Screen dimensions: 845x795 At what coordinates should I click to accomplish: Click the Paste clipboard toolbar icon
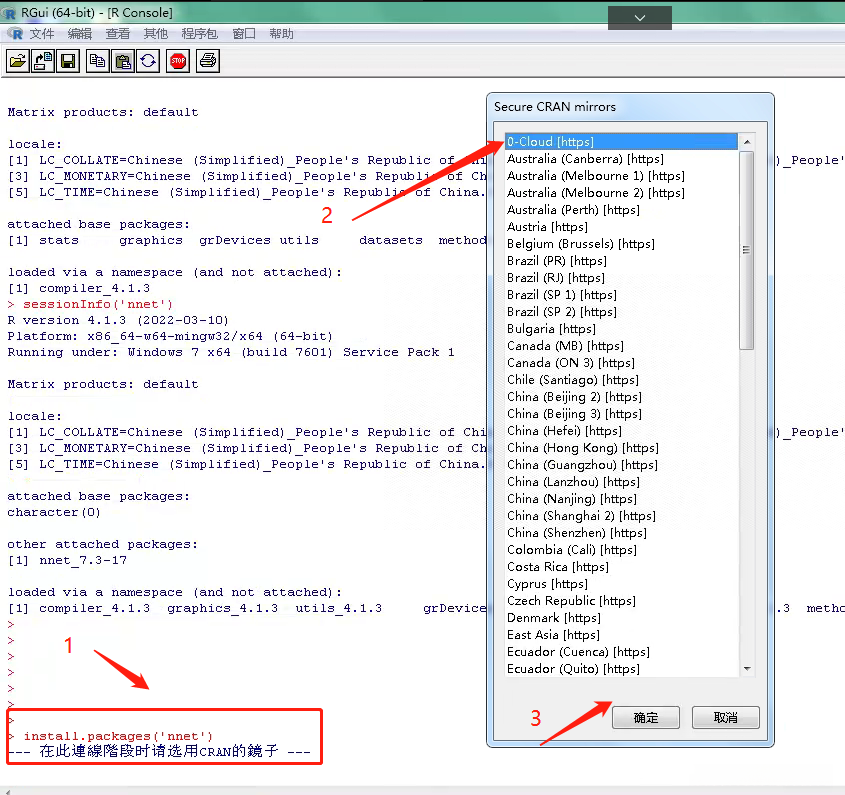coord(123,61)
